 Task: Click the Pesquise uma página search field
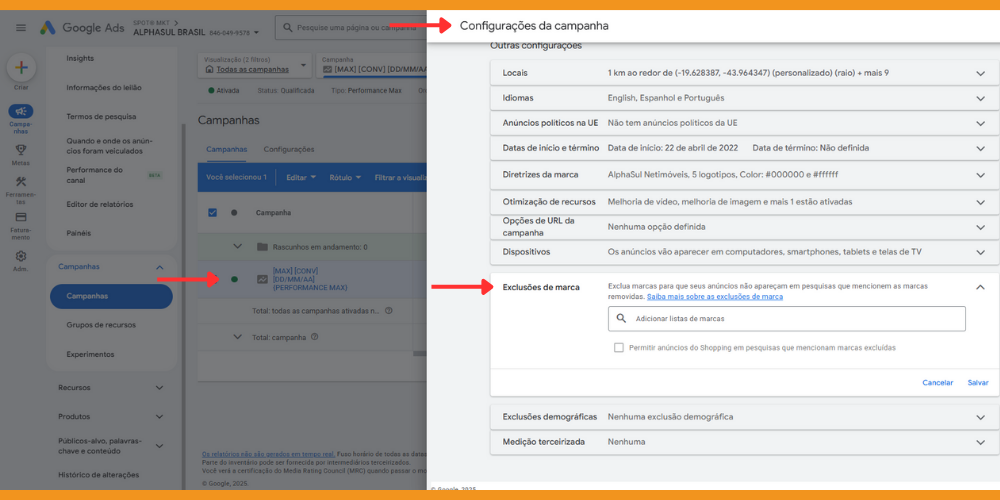[x=351, y=27]
